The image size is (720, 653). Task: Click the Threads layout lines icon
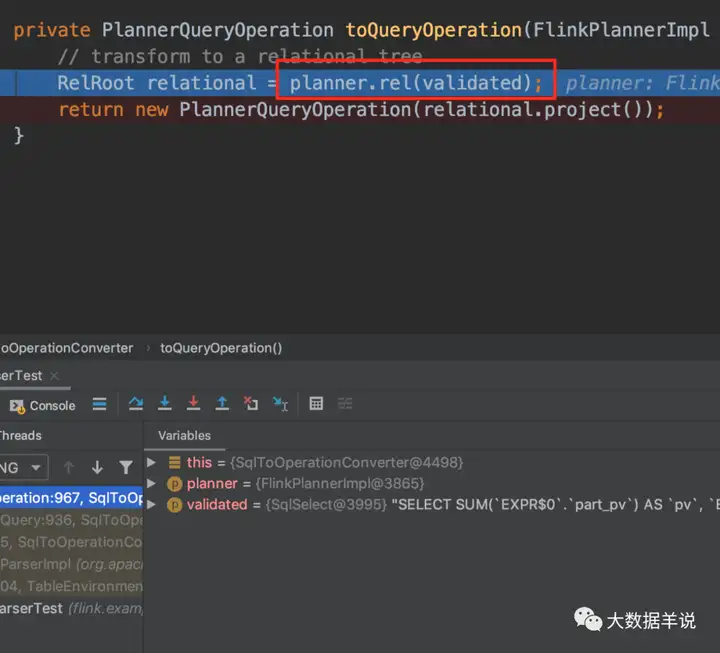click(x=99, y=404)
